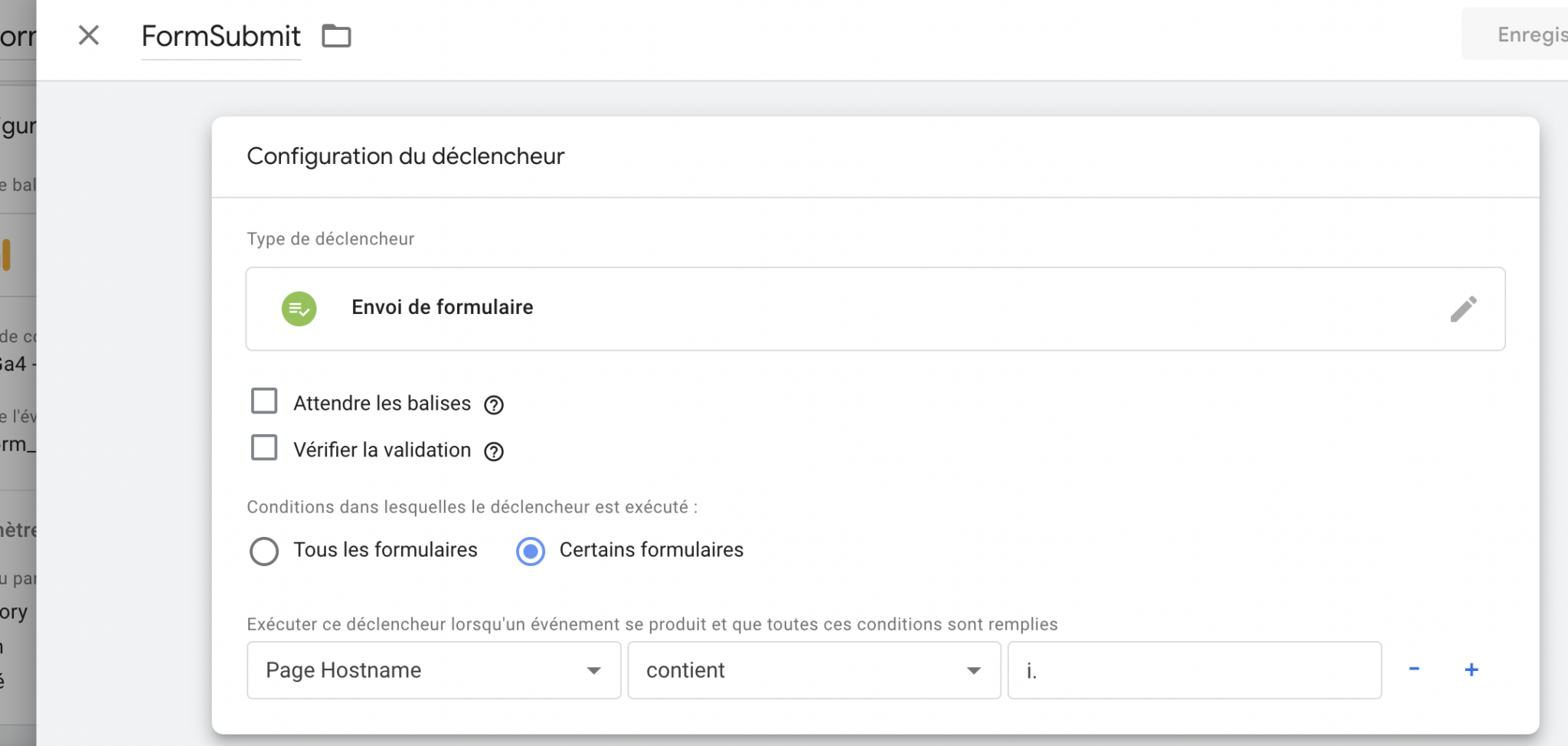Edit the FormSubmit trigger name
The image size is (1568, 746).
pyautogui.click(x=221, y=36)
